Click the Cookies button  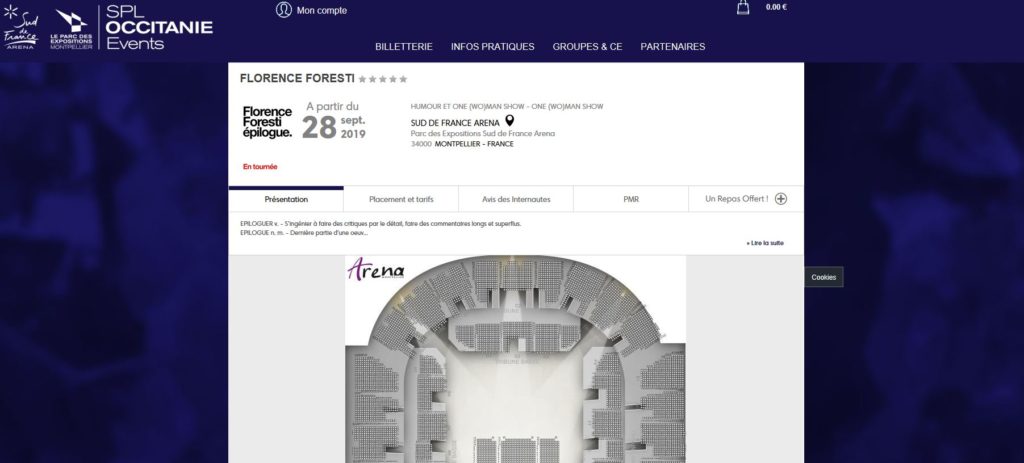click(824, 277)
